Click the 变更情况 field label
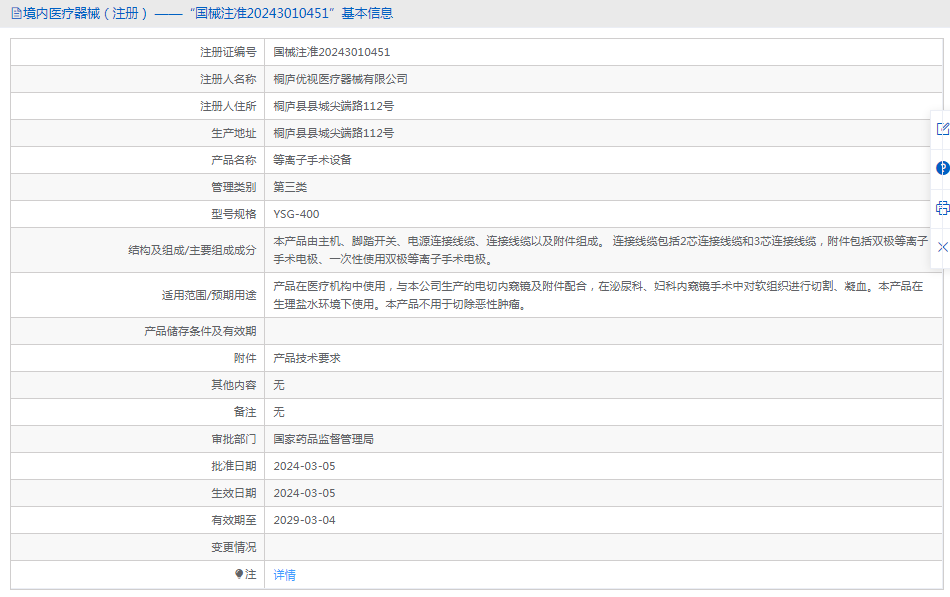Viewport: 950px width, 597px height. point(234,547)
